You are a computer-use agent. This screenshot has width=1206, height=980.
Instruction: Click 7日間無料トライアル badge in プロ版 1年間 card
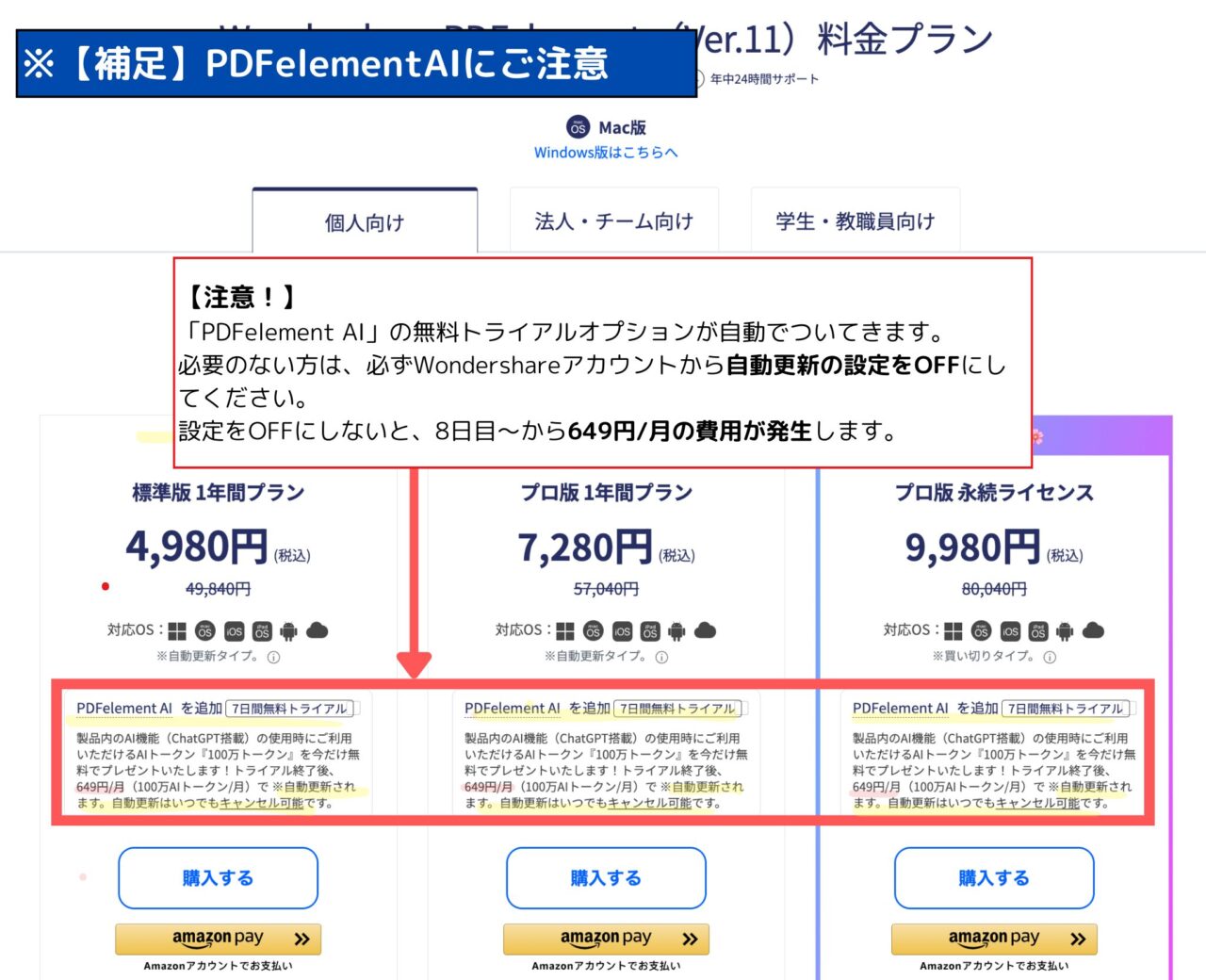[x=678, y=709]
